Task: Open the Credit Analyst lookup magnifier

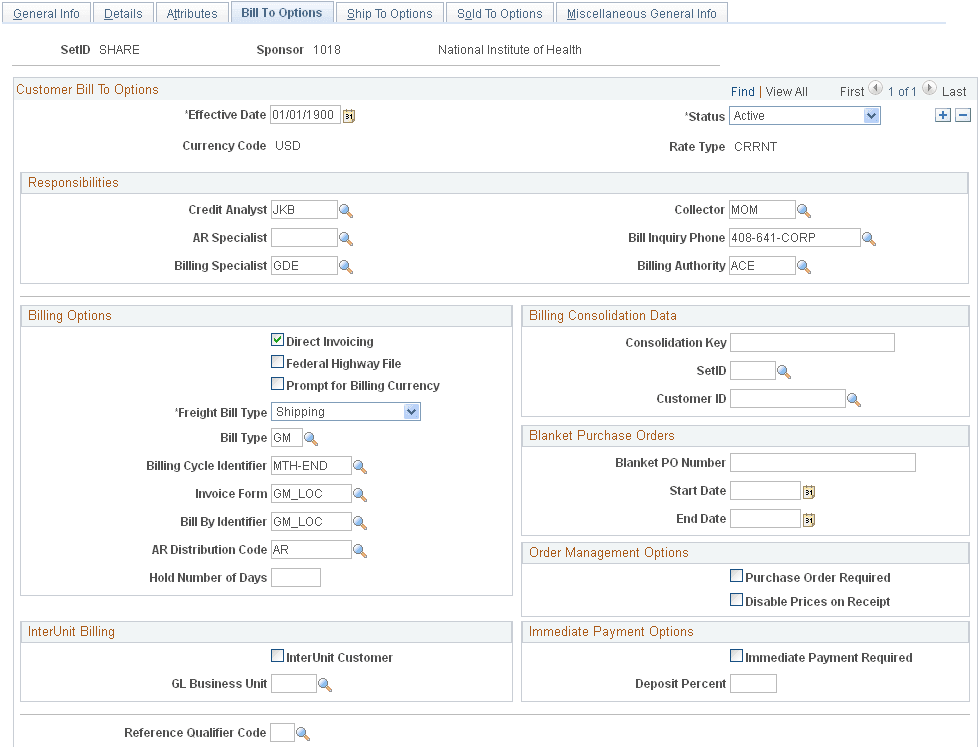Action: tap(345, 209)
